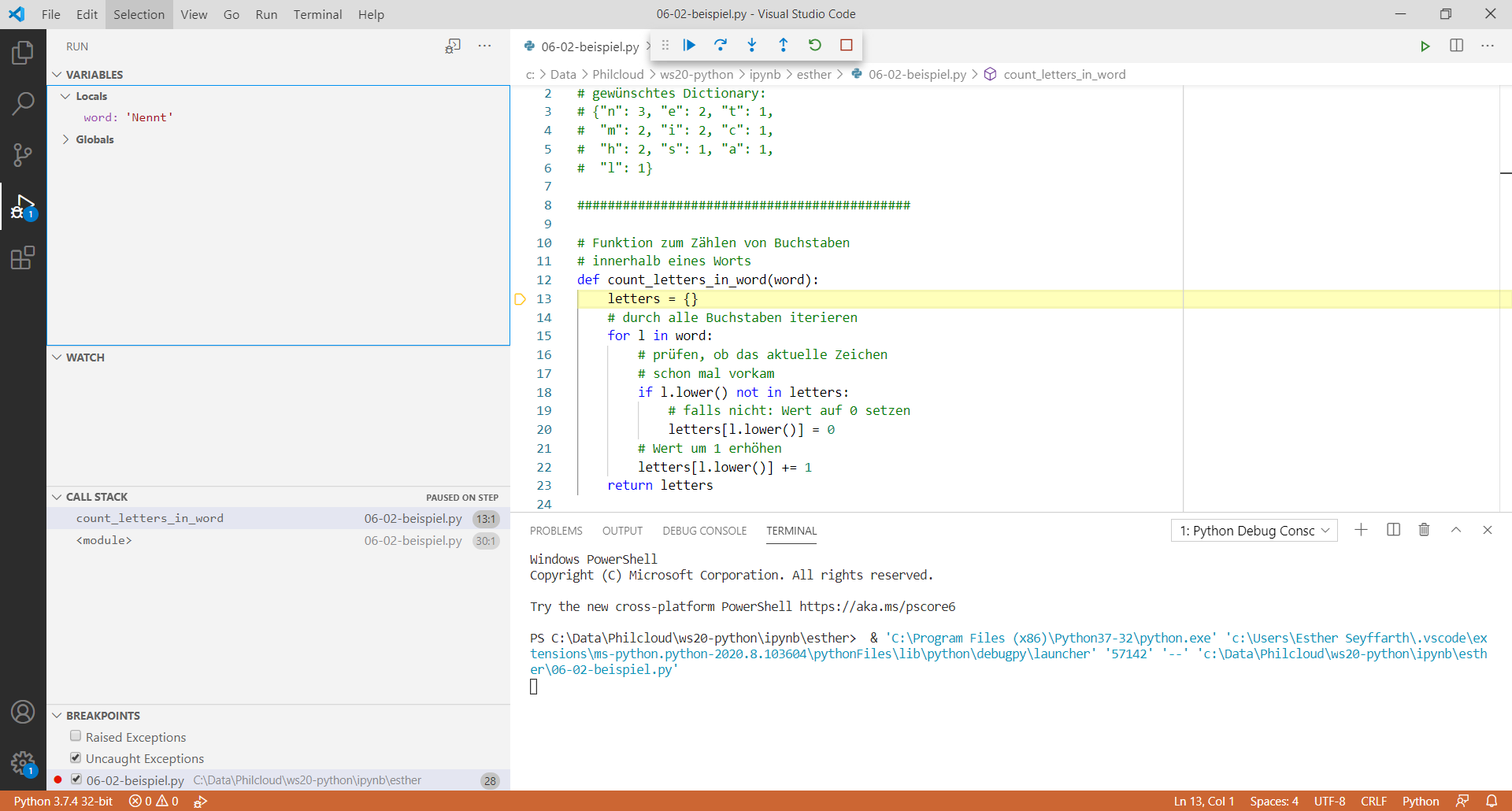Click the debug launch icon in status bar

(x=201, y=801)
